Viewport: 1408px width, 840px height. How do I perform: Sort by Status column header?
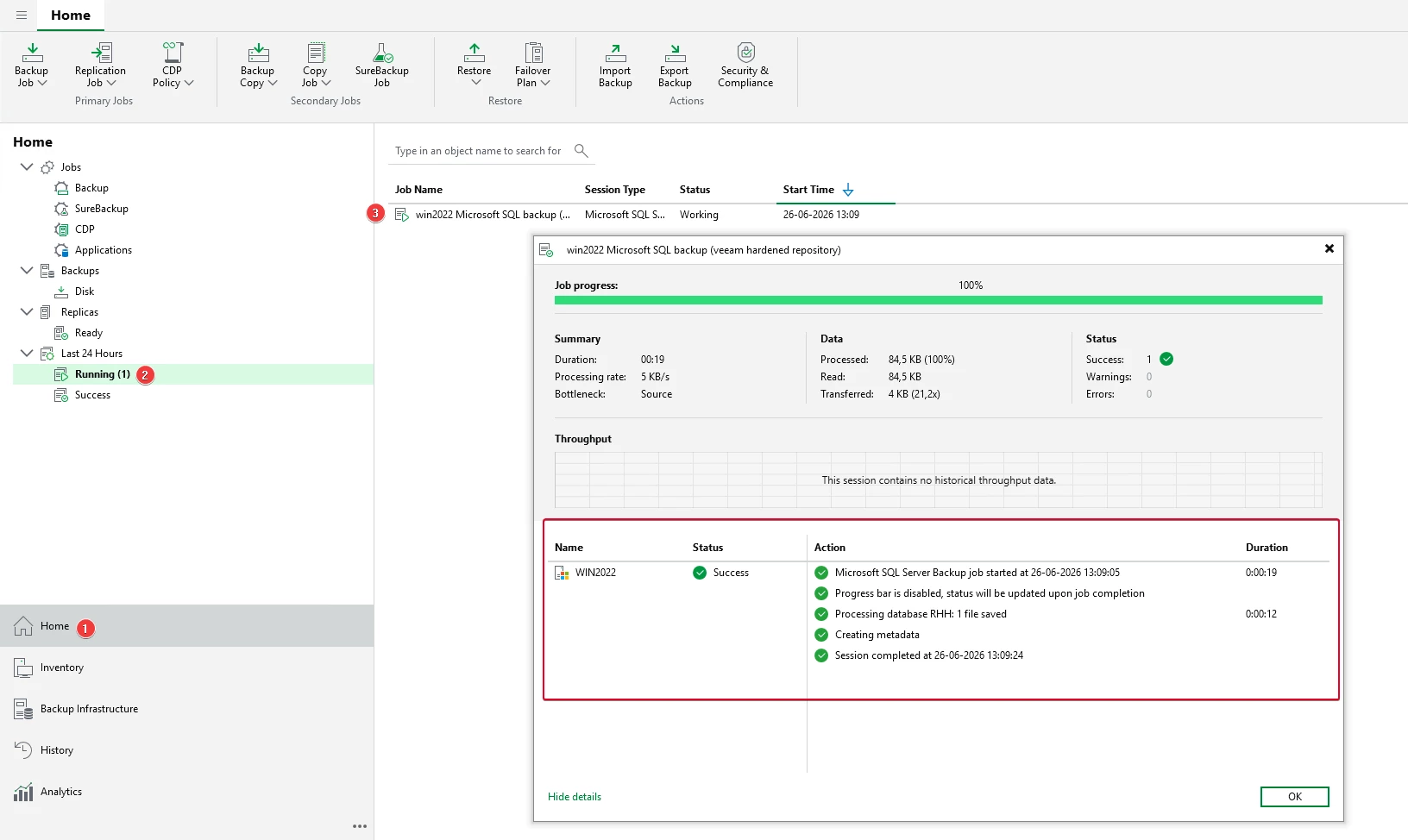(x=695, y=190)
